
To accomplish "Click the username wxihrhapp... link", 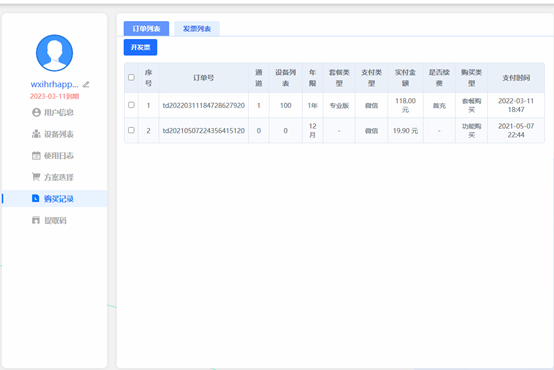I will click(54, 84).
